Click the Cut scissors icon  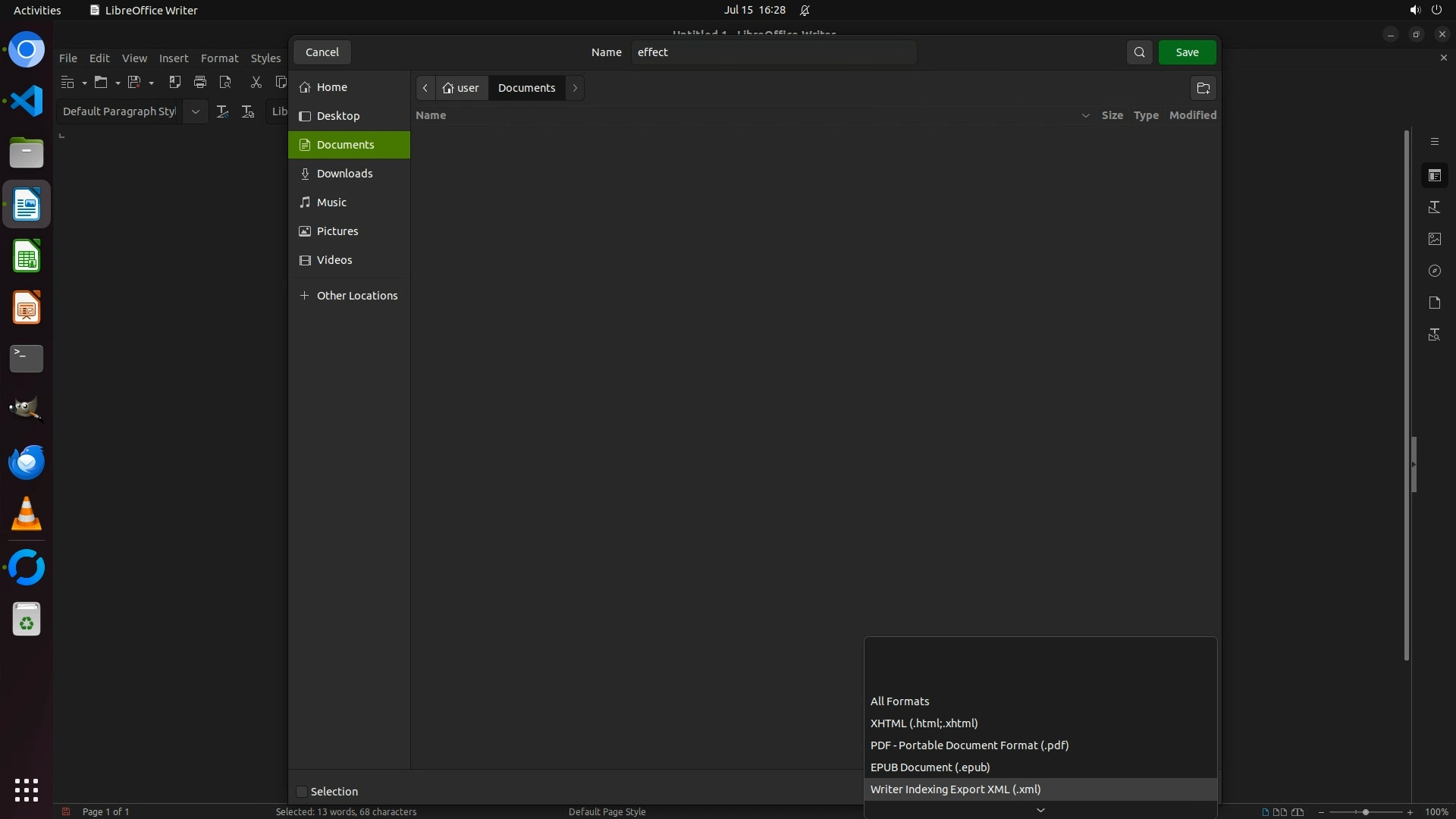click(x=256, y=82)
